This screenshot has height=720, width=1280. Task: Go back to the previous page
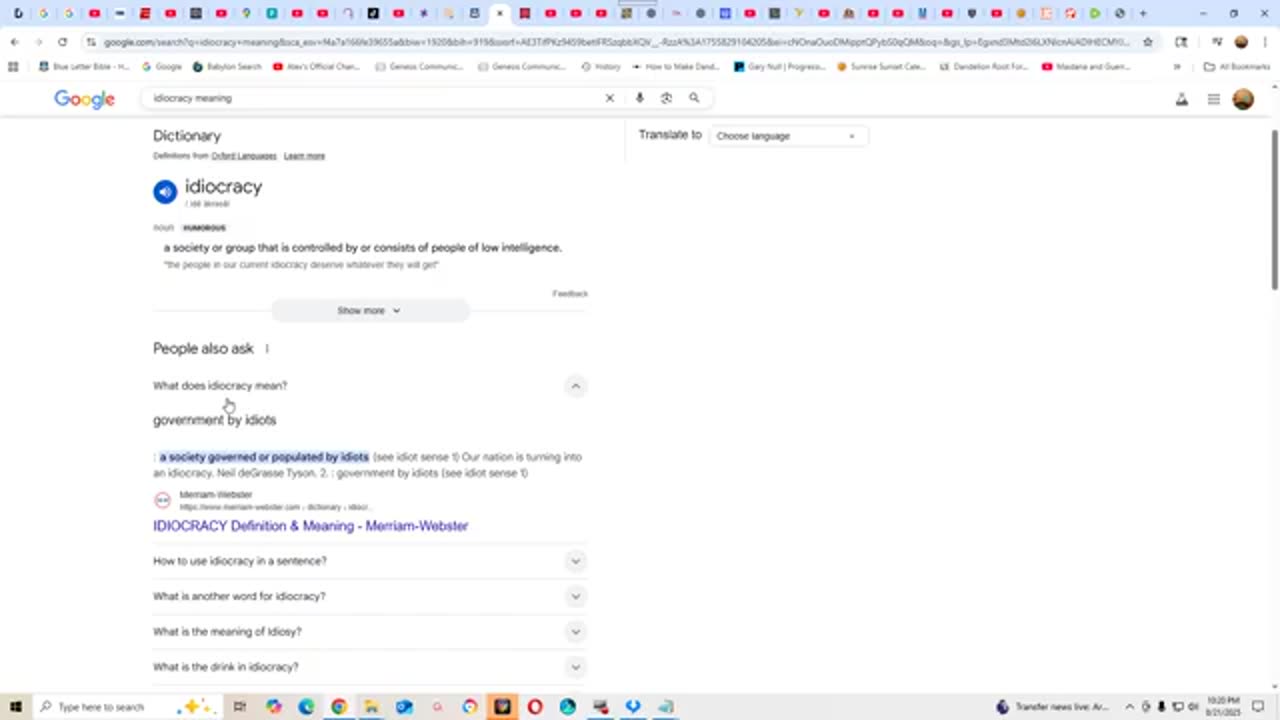pyautogui.click(x=14, y=42)
